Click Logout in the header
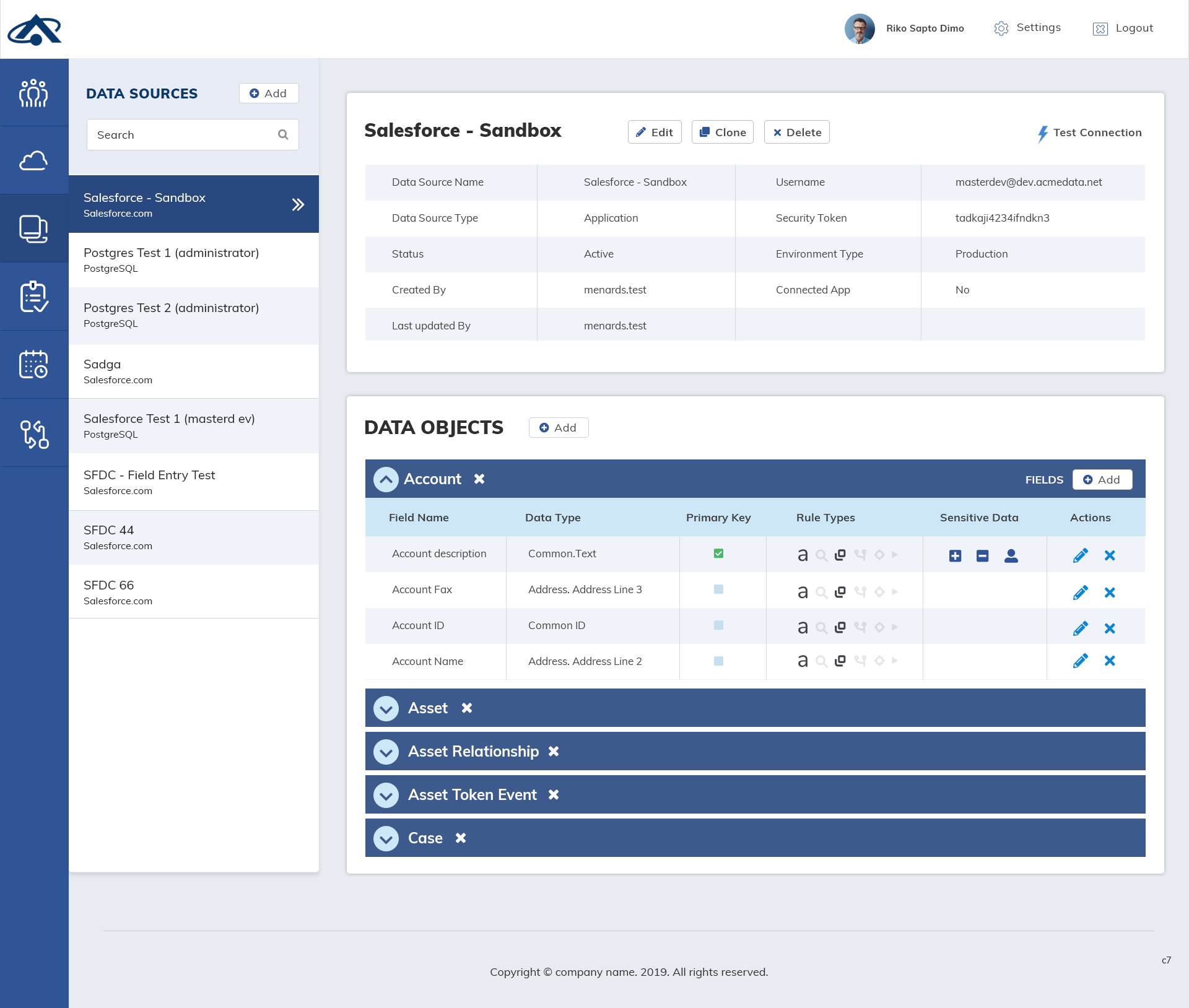1189x1008 pixels. [x=1123, y=28]
